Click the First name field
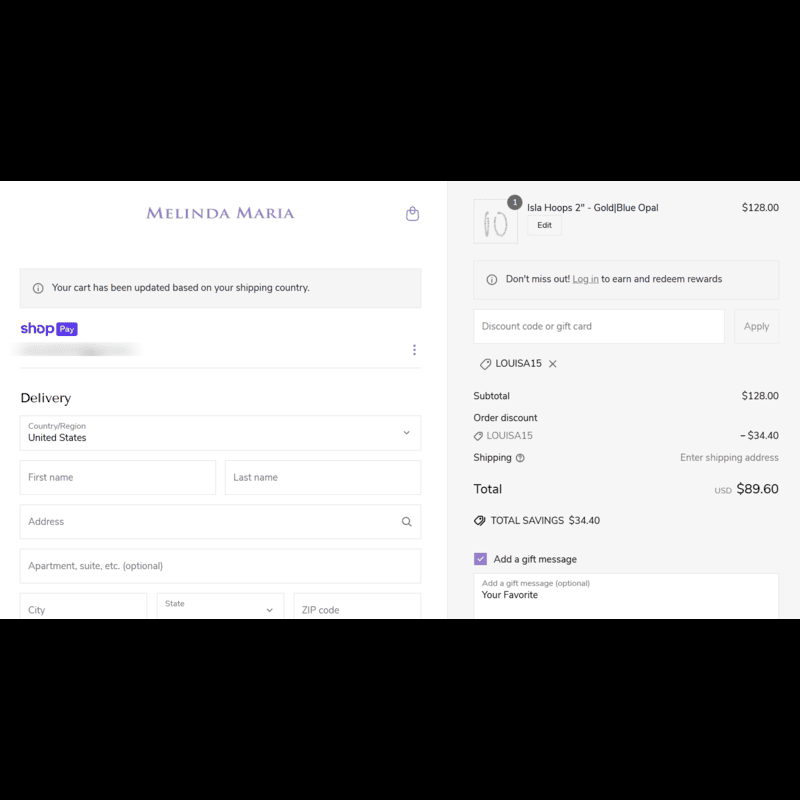The width and height of the screenshot is (800, 800). coord(118,477)
